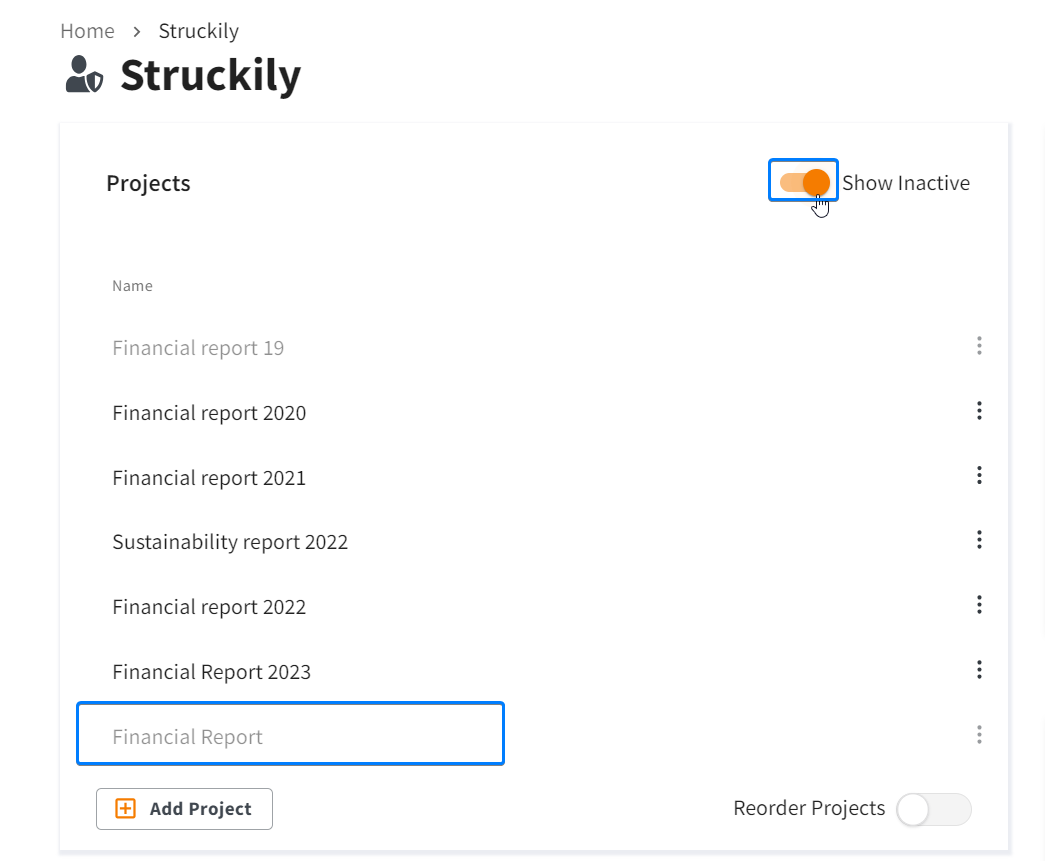Enable the Reorder Projects switch
Viewport: 1045px width, 861px height.
click(x=934, y=809)
